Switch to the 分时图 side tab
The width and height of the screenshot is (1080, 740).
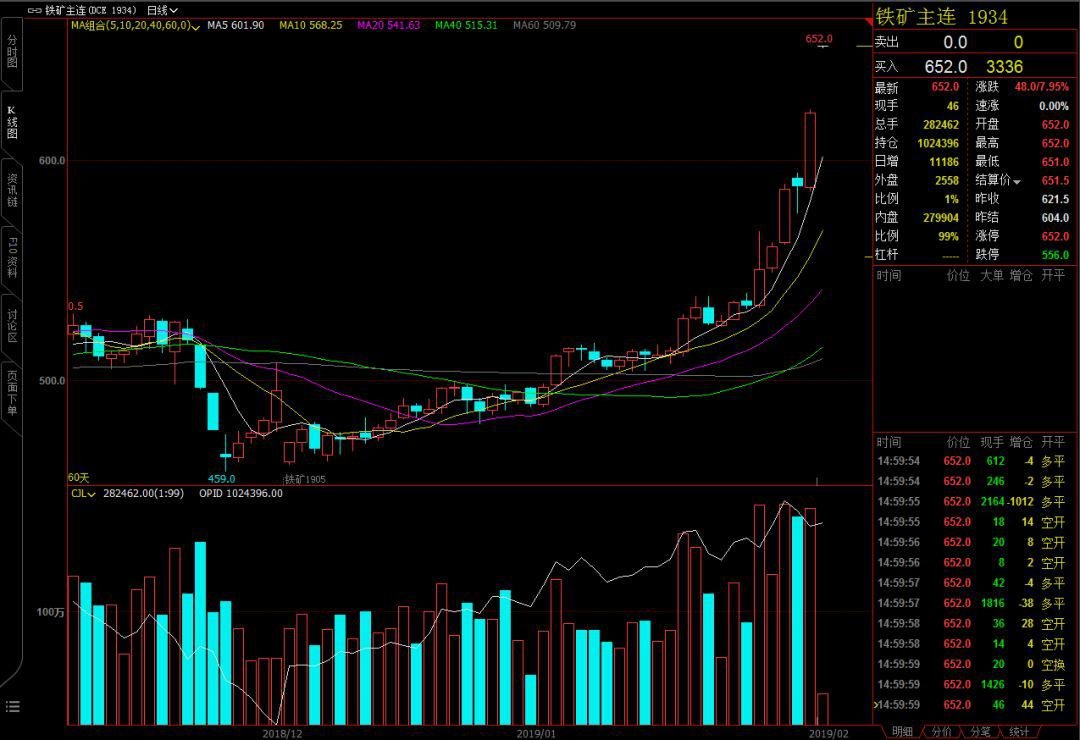12,51
